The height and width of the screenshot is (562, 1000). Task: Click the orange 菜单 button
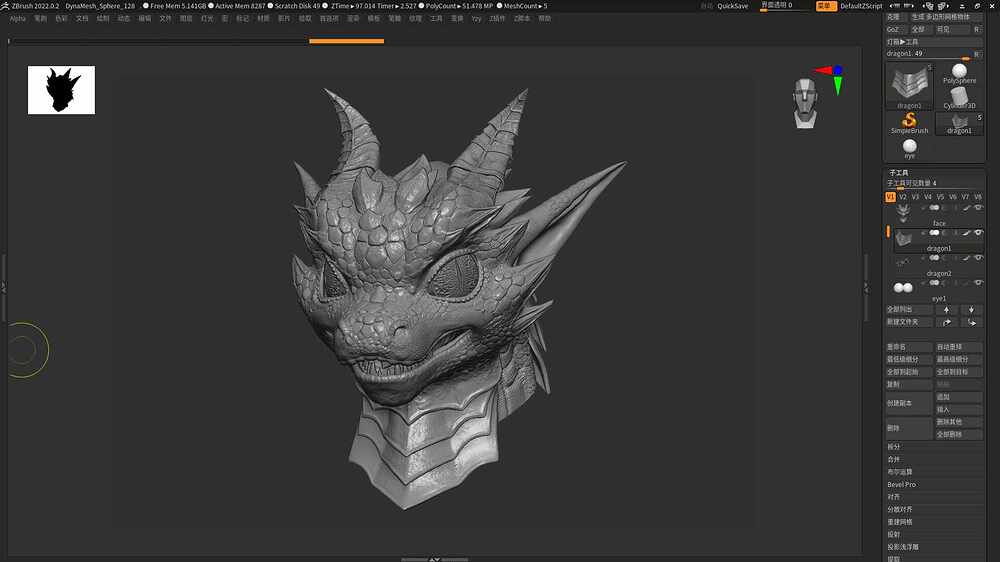tap(826, 6)
